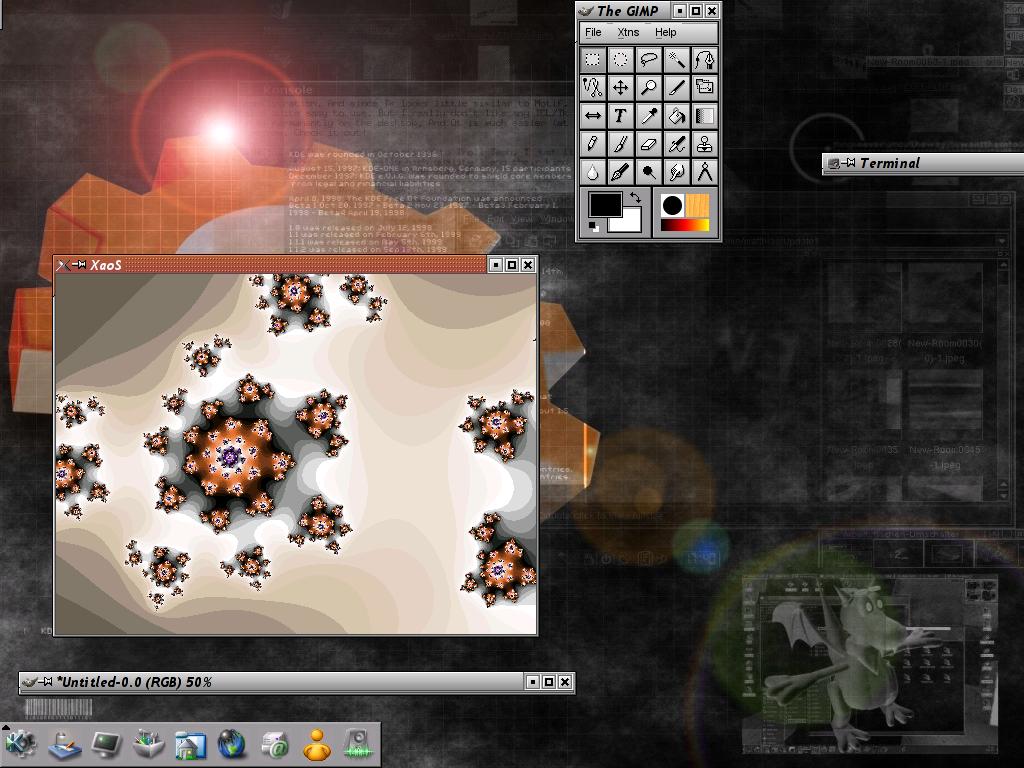This screenshot has width=1024, height=768.
Task: Select the Ellipse Select tool in GIMP
Action: click(x=620, y=60)
